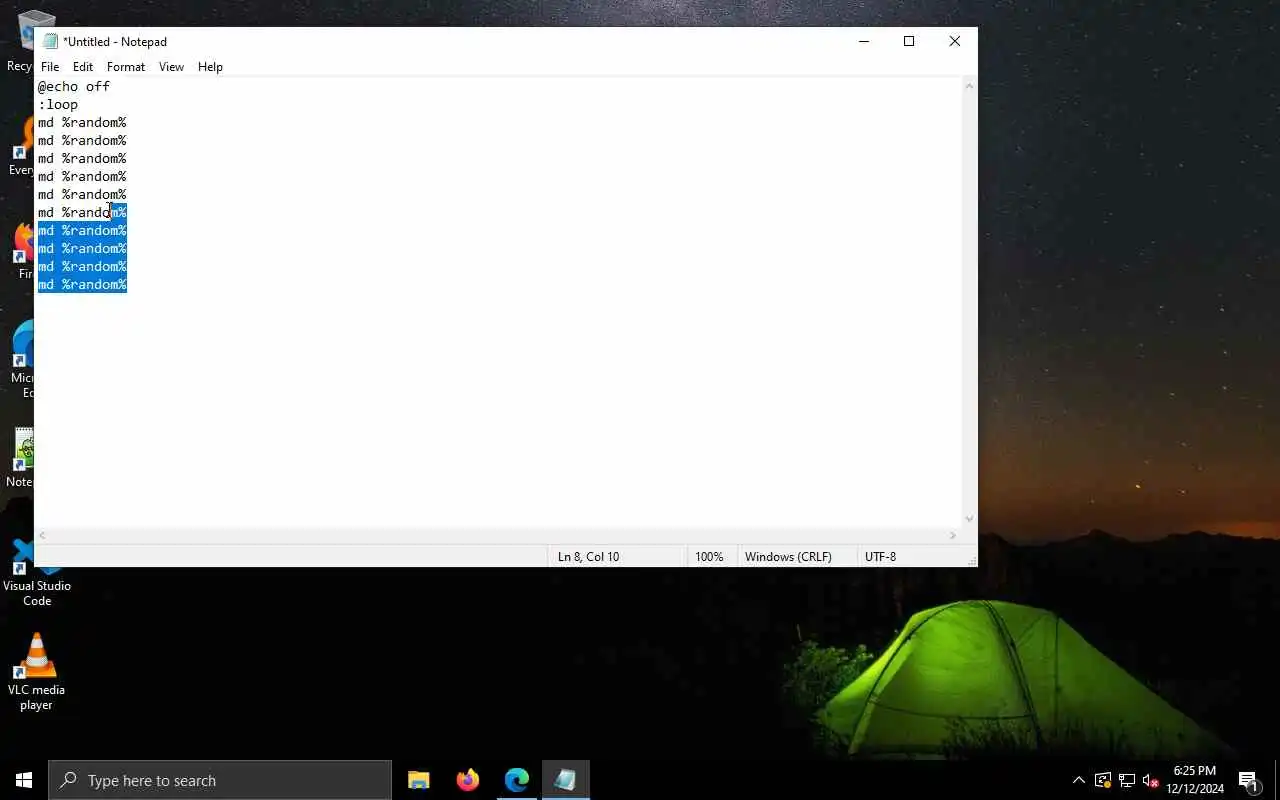Viewport: 1280px width, 800px height.
Task: Open the Edit menu
Action: [83, 67]
